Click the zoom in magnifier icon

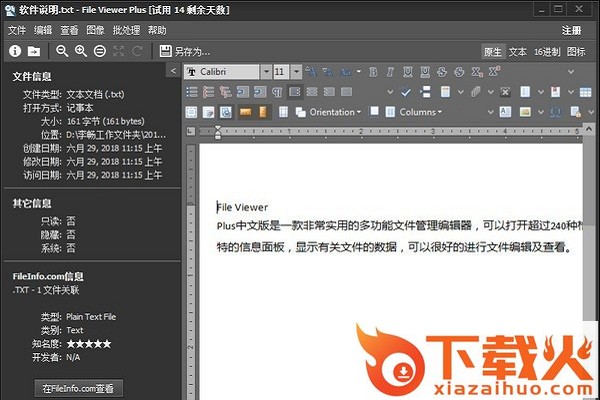click(x=81, y=51)
